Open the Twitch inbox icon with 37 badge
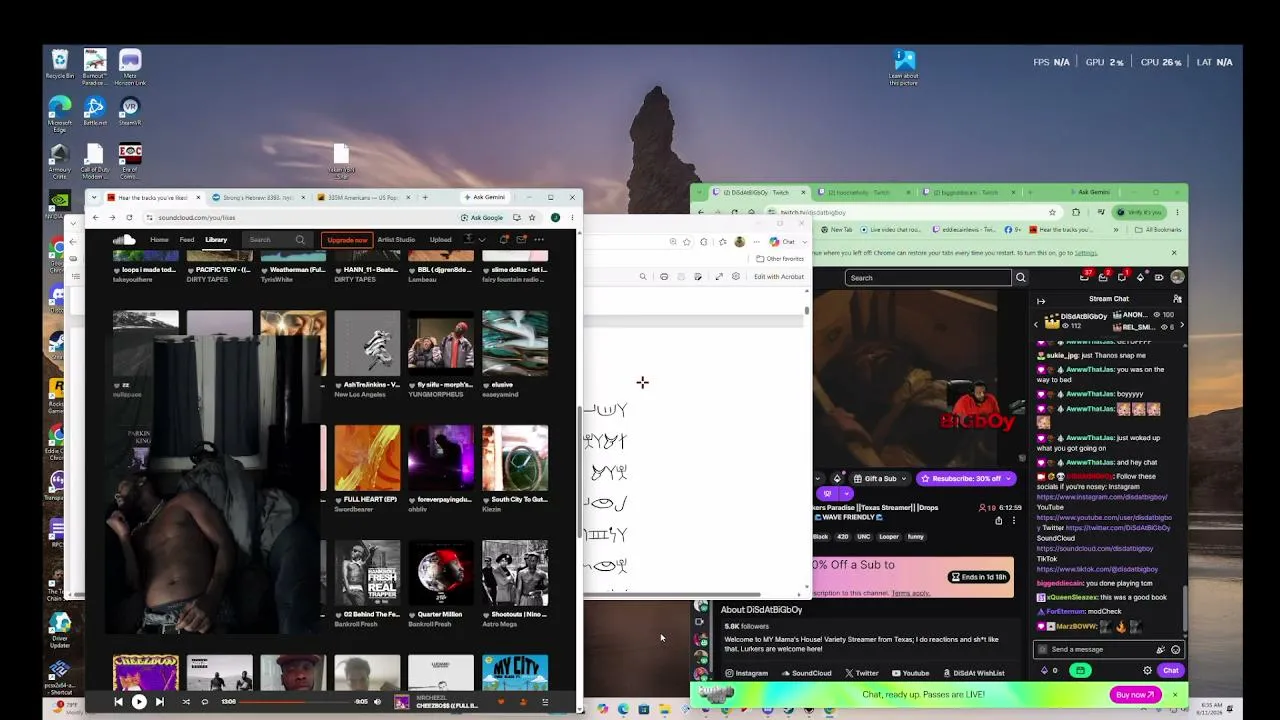This screenshot has width=1280, height=720. (1085, 277)
